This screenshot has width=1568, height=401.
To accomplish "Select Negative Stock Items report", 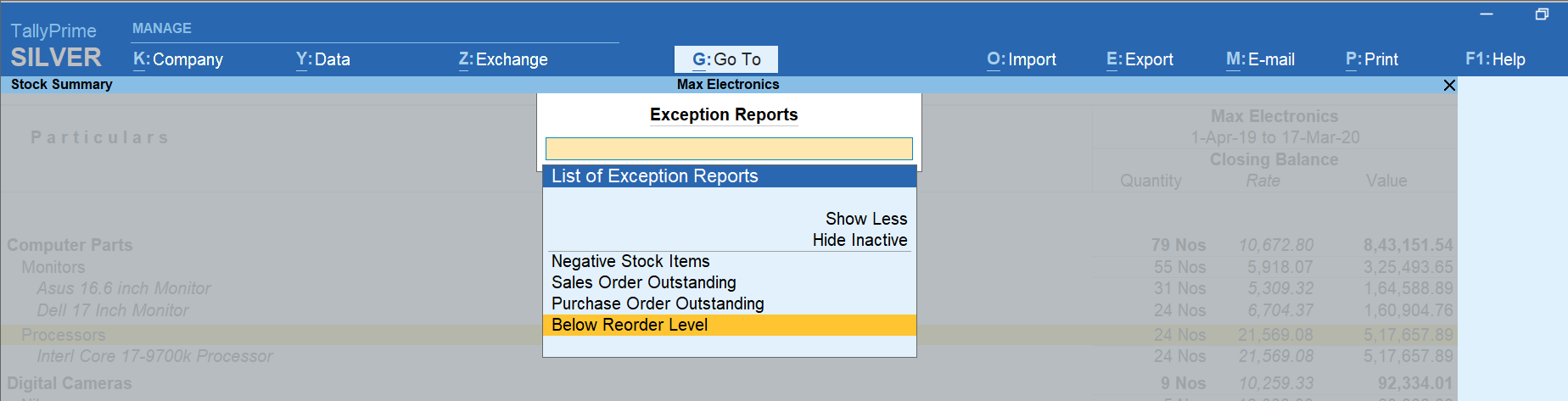I will coord(630,261).
